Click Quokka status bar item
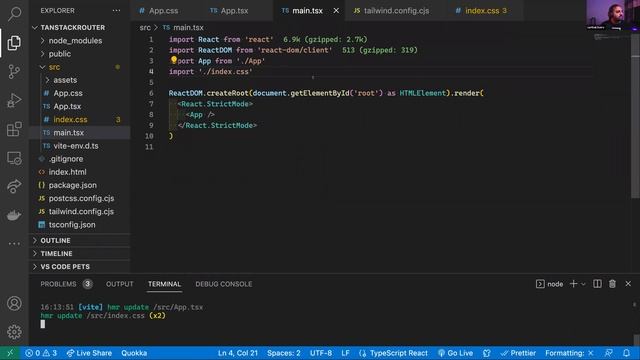This screenshot has height=360, width=640. (x=134, y=353)
